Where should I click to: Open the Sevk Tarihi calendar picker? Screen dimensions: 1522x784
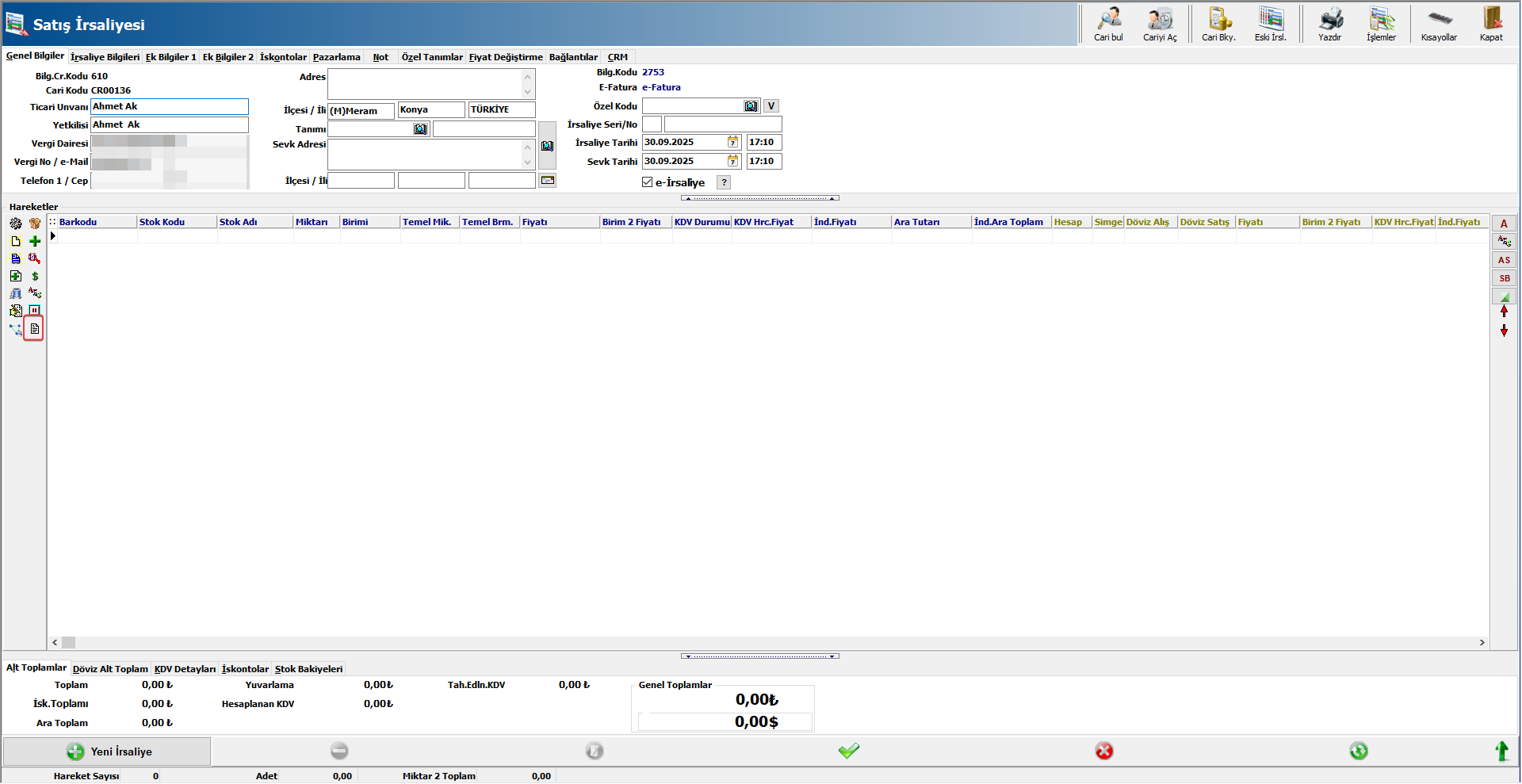(732, 161)
